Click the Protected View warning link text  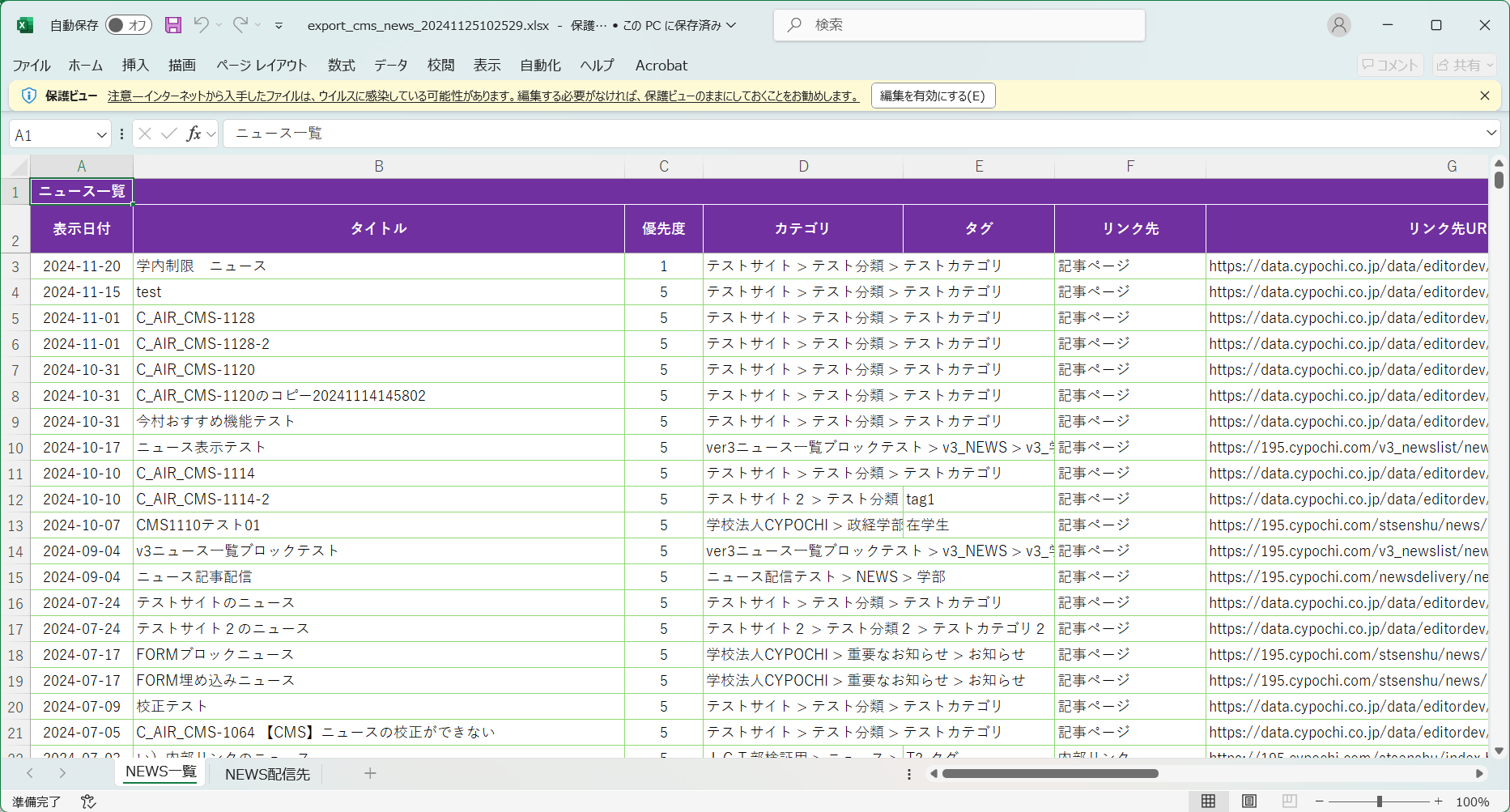coord(483,96)
